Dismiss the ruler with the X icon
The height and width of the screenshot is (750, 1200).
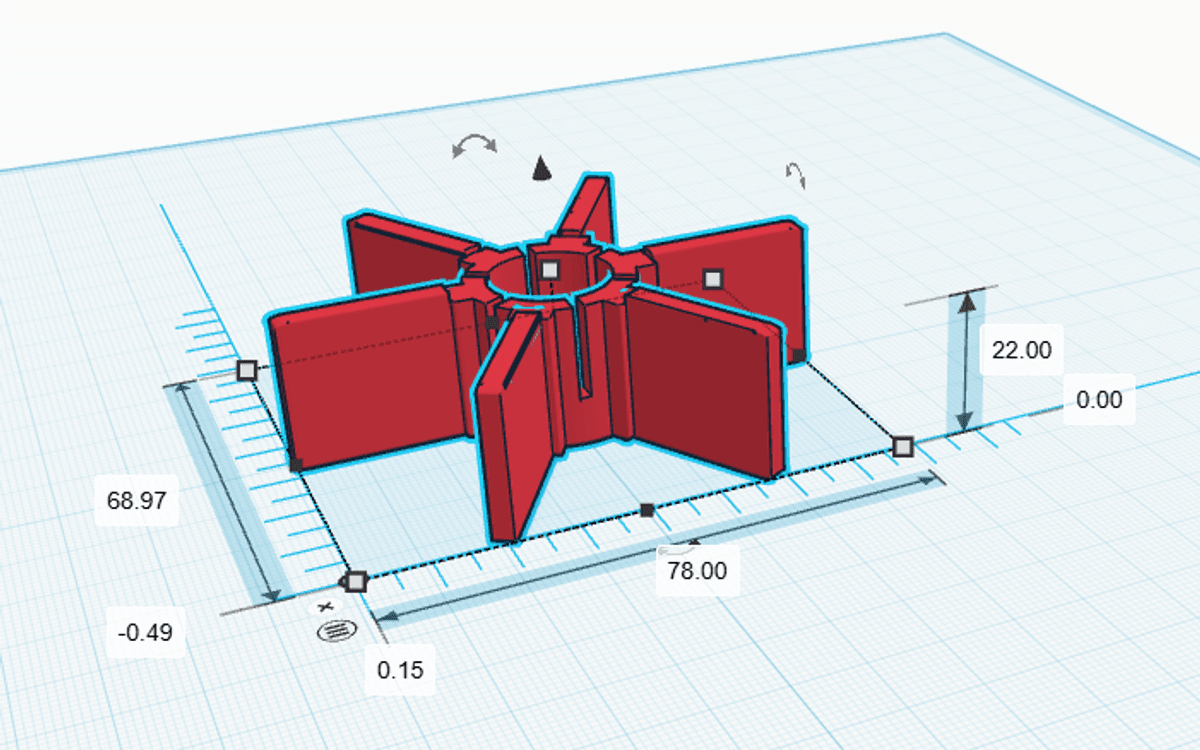click(x=324, y=607)
